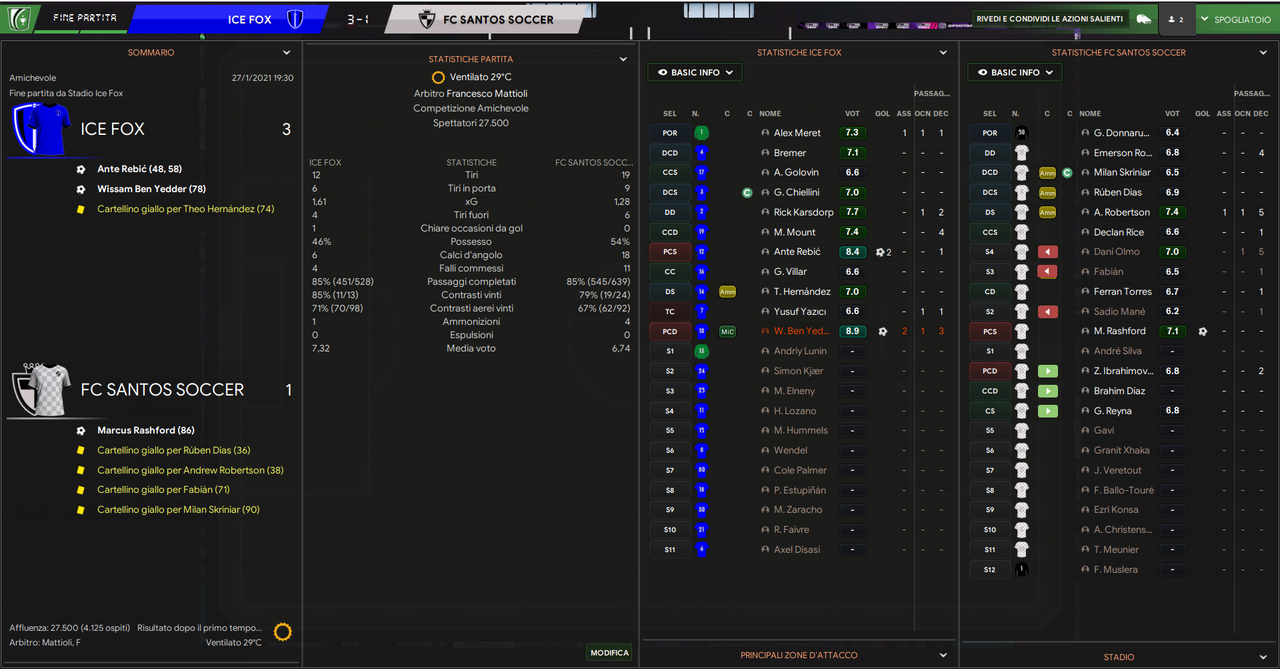This screenshot has width=1280, height=669.
Task: Click yellow card Amm icon for Rúben Dias
Action: 1047,192
